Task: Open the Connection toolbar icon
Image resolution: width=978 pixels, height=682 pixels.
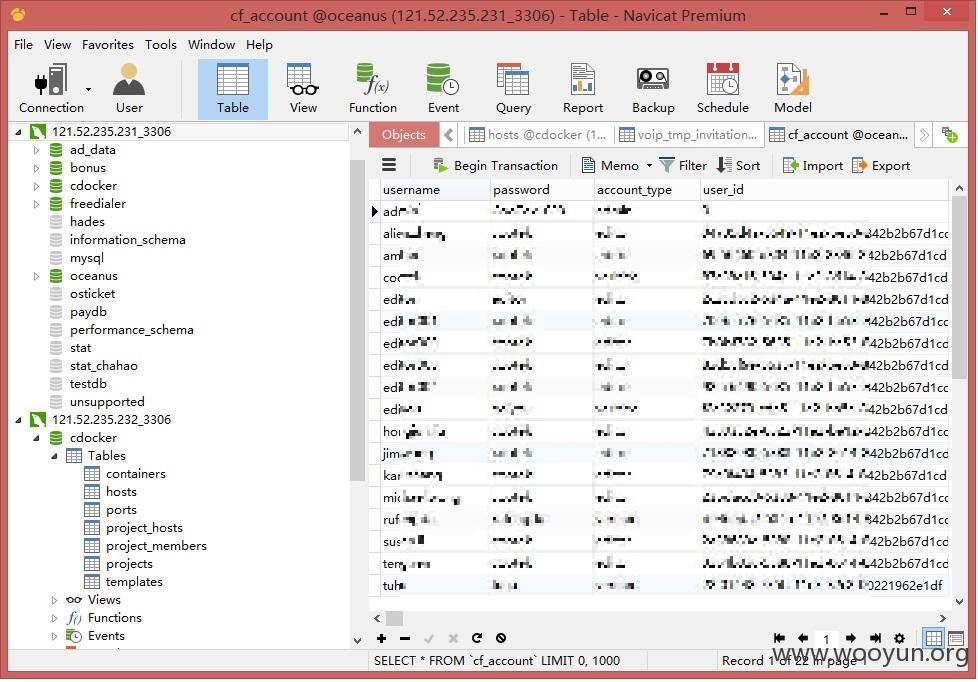Action: click(51, 89)
